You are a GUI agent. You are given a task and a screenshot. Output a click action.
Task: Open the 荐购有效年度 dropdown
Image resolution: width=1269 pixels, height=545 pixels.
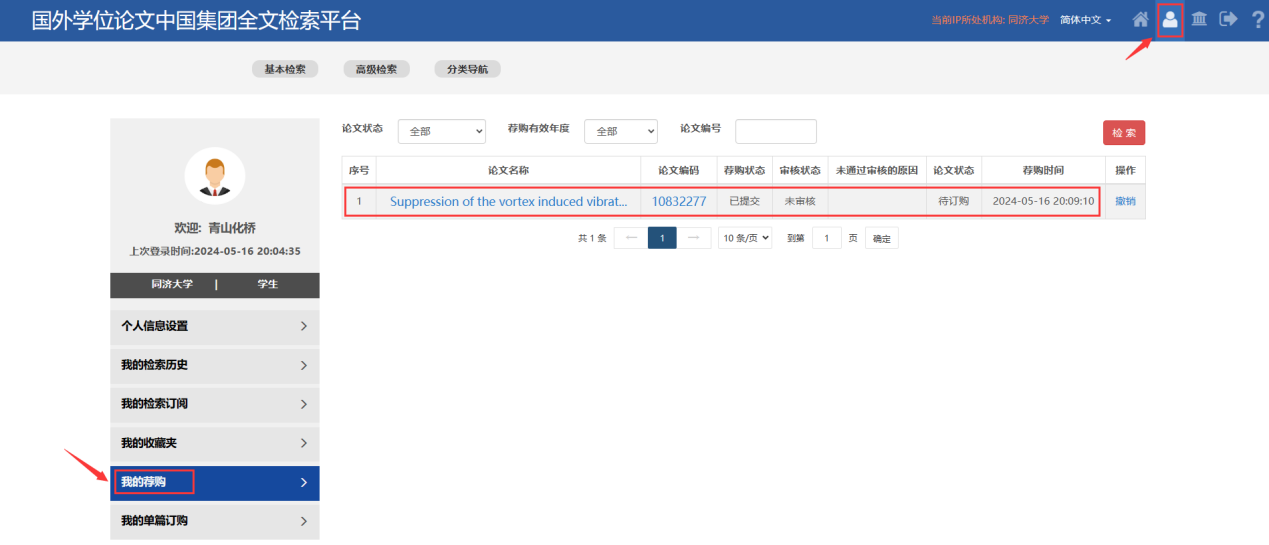coord(621,131)
